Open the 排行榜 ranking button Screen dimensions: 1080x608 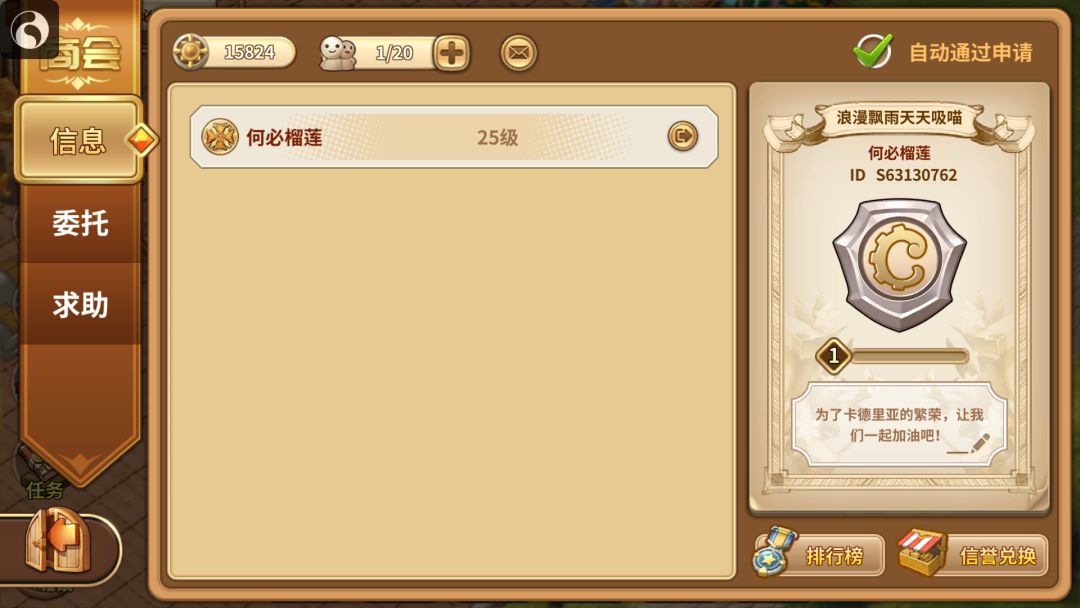(818, 554)
